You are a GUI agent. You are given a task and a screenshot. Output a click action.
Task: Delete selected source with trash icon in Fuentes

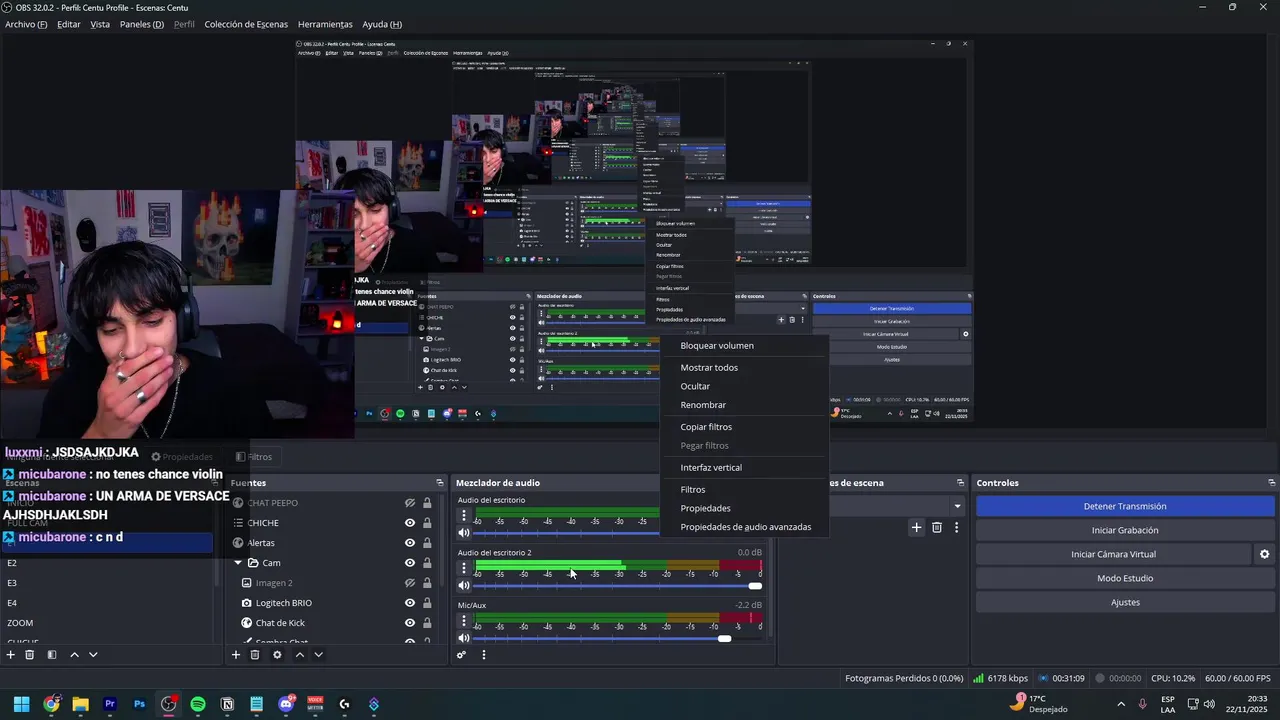click(x=255, y=655)
